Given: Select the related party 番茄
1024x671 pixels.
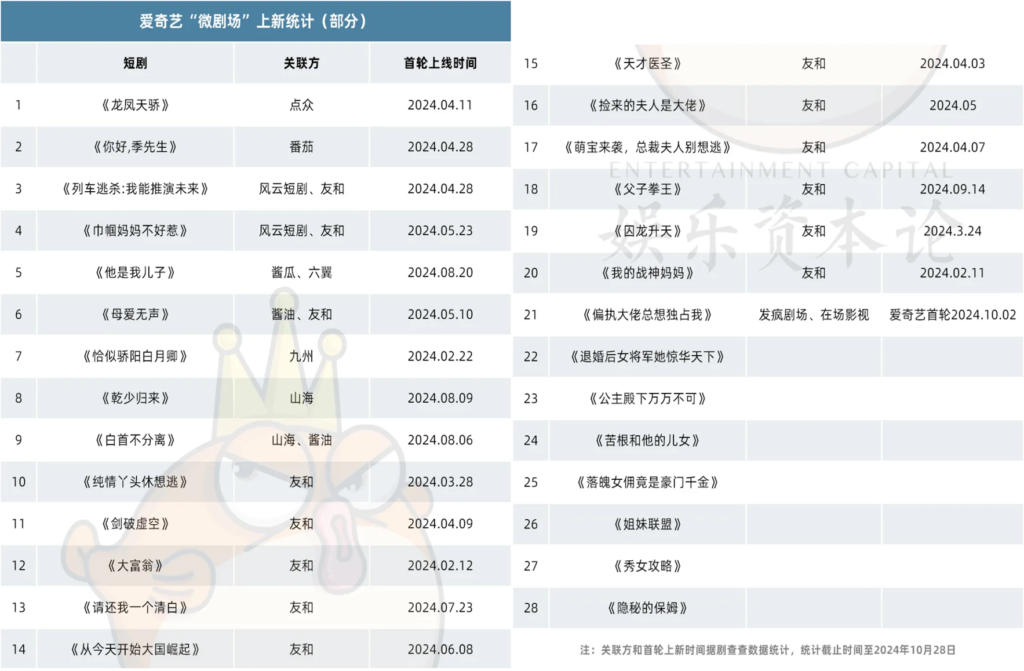Looking at the screenshot, I should [x=302, y=146].
